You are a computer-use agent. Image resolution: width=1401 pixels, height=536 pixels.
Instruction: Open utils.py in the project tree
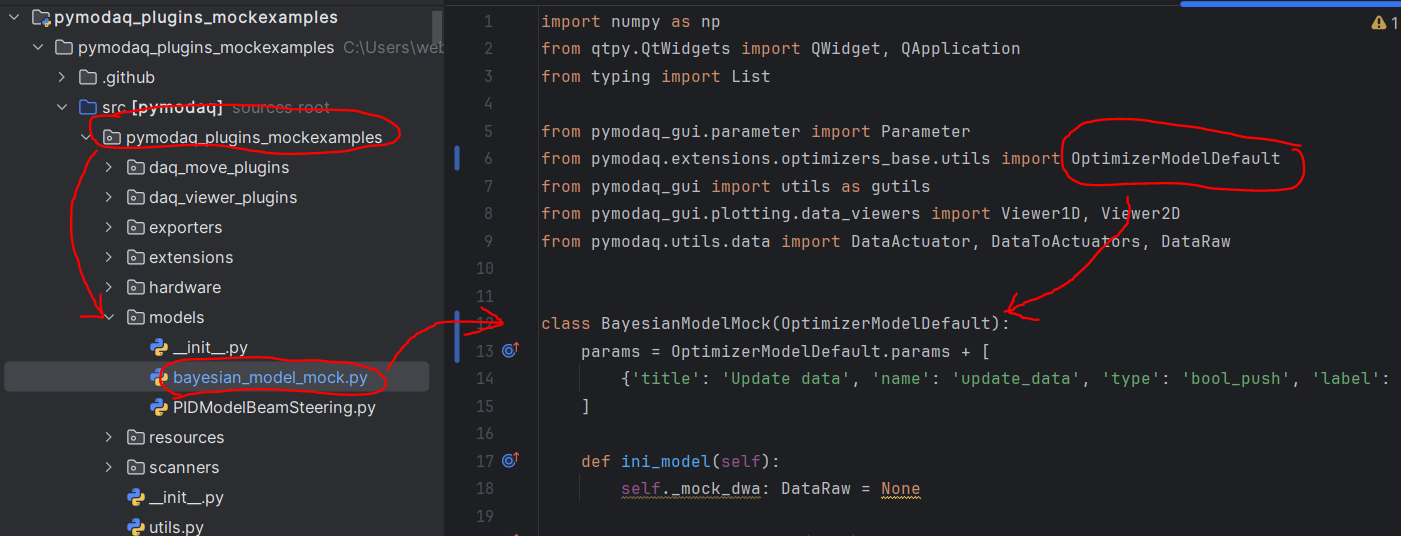[176, 527]
